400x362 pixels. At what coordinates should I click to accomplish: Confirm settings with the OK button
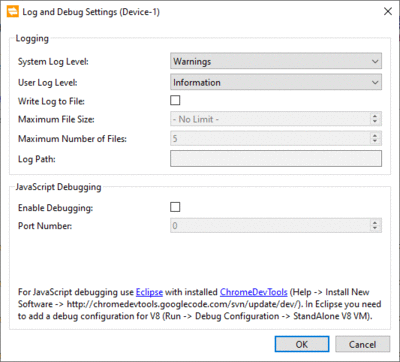tap(302, 344)
